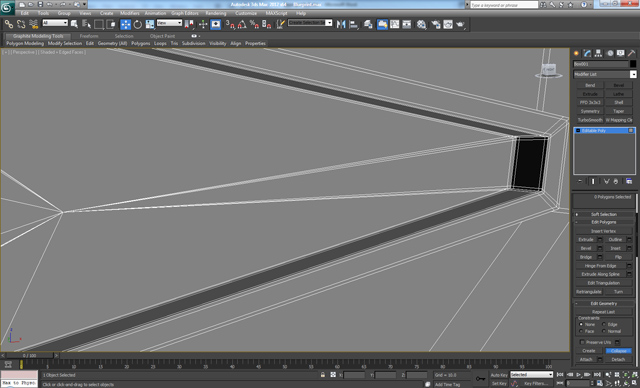Collapse the Edit Polygons rollout

pos(604,222)
